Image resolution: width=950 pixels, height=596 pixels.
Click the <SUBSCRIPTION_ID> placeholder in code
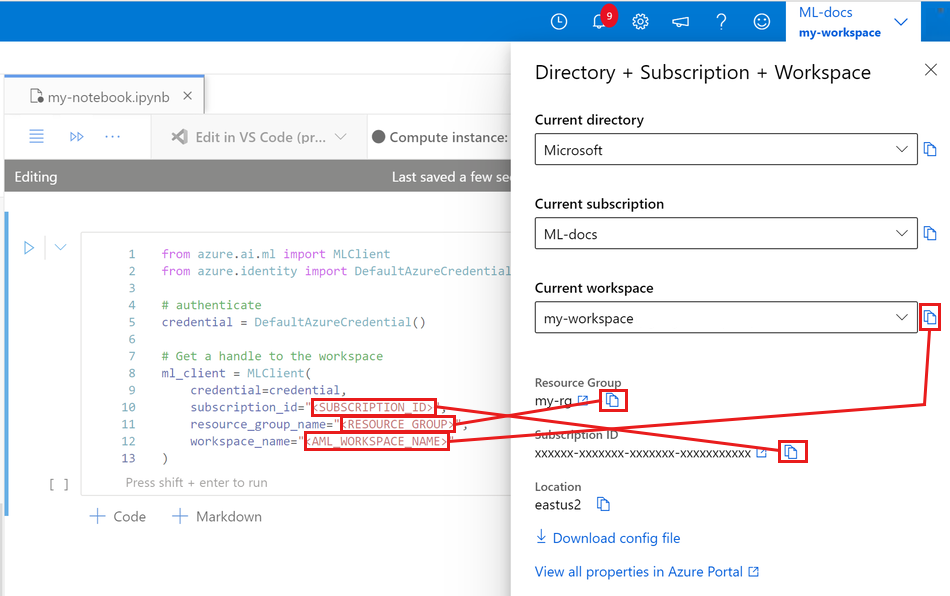[373, 407]
